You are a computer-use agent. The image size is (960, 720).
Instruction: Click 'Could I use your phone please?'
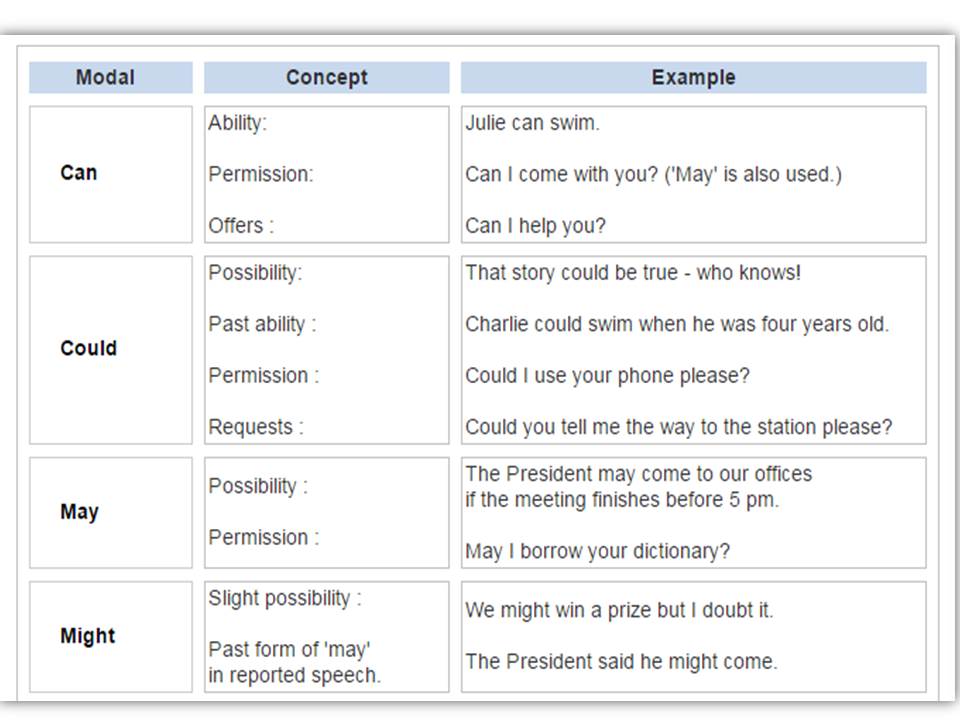click(x=607, y=376)
